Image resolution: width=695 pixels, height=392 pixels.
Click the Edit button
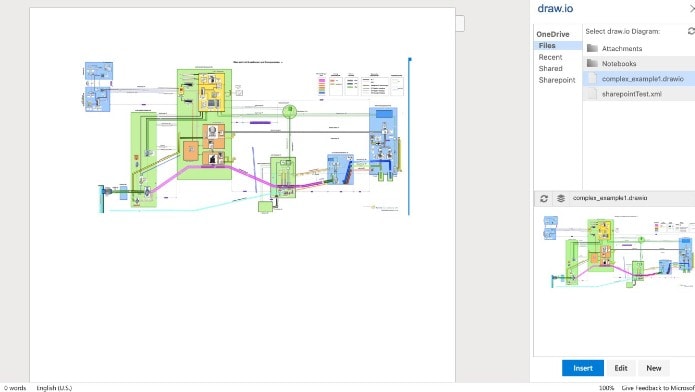(621, 368)
